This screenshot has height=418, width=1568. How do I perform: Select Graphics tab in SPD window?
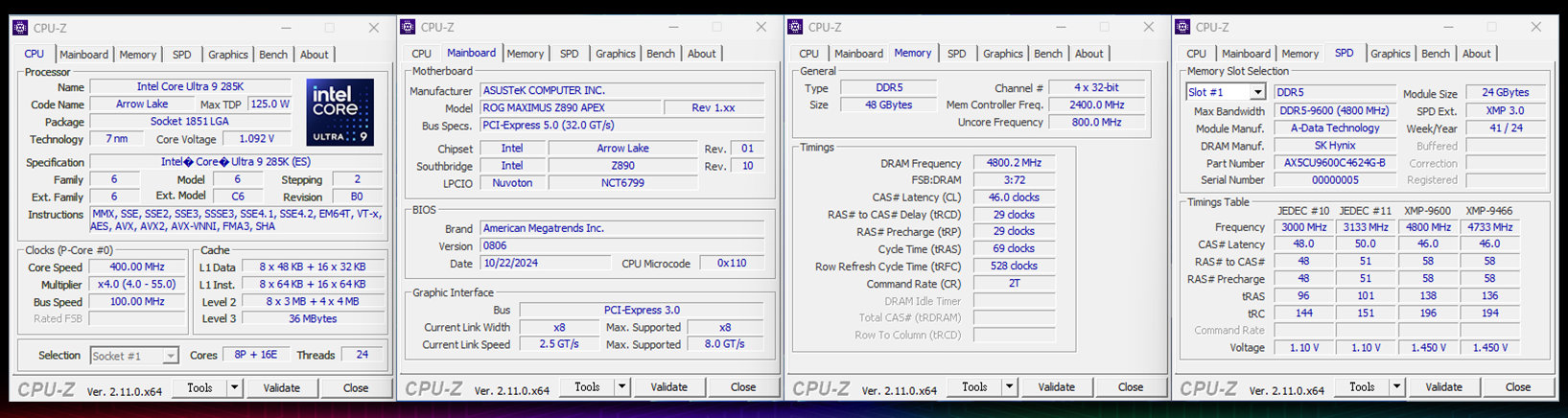pos(1391,54)
